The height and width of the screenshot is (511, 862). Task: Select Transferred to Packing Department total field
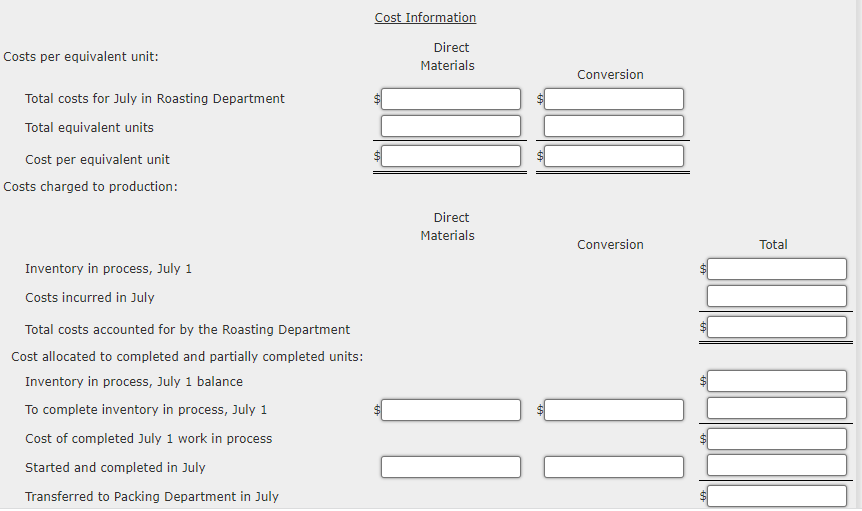777,496
